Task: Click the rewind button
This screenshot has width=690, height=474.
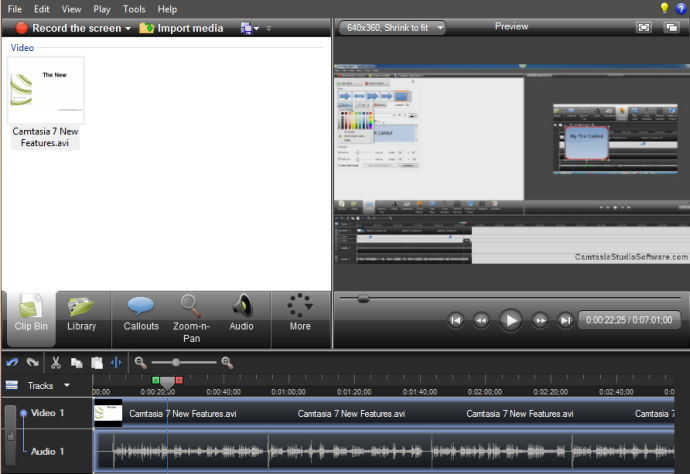Action: [481, 320]
